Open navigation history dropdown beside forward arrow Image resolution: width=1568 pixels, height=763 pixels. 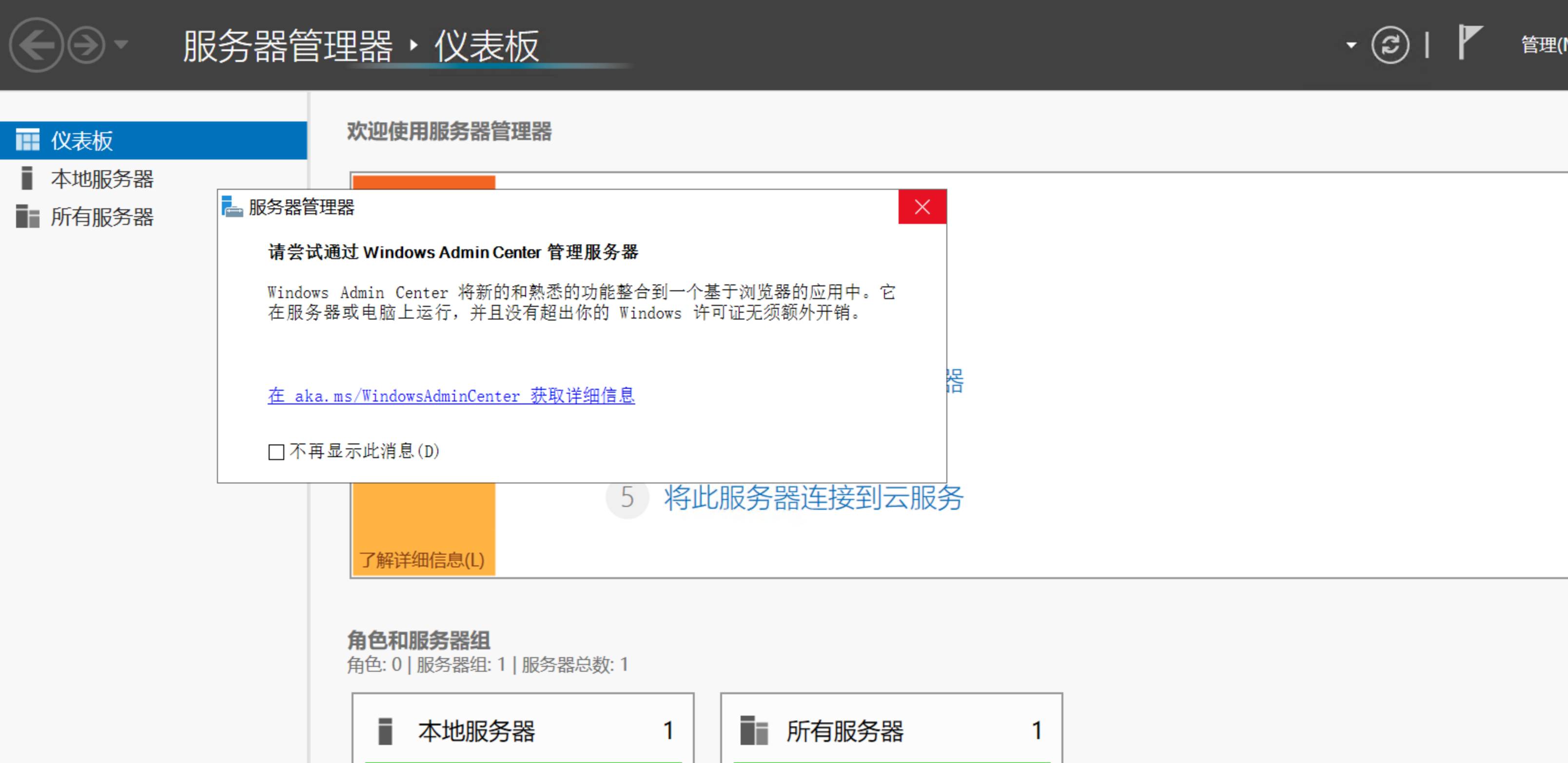tap(121, 44)
